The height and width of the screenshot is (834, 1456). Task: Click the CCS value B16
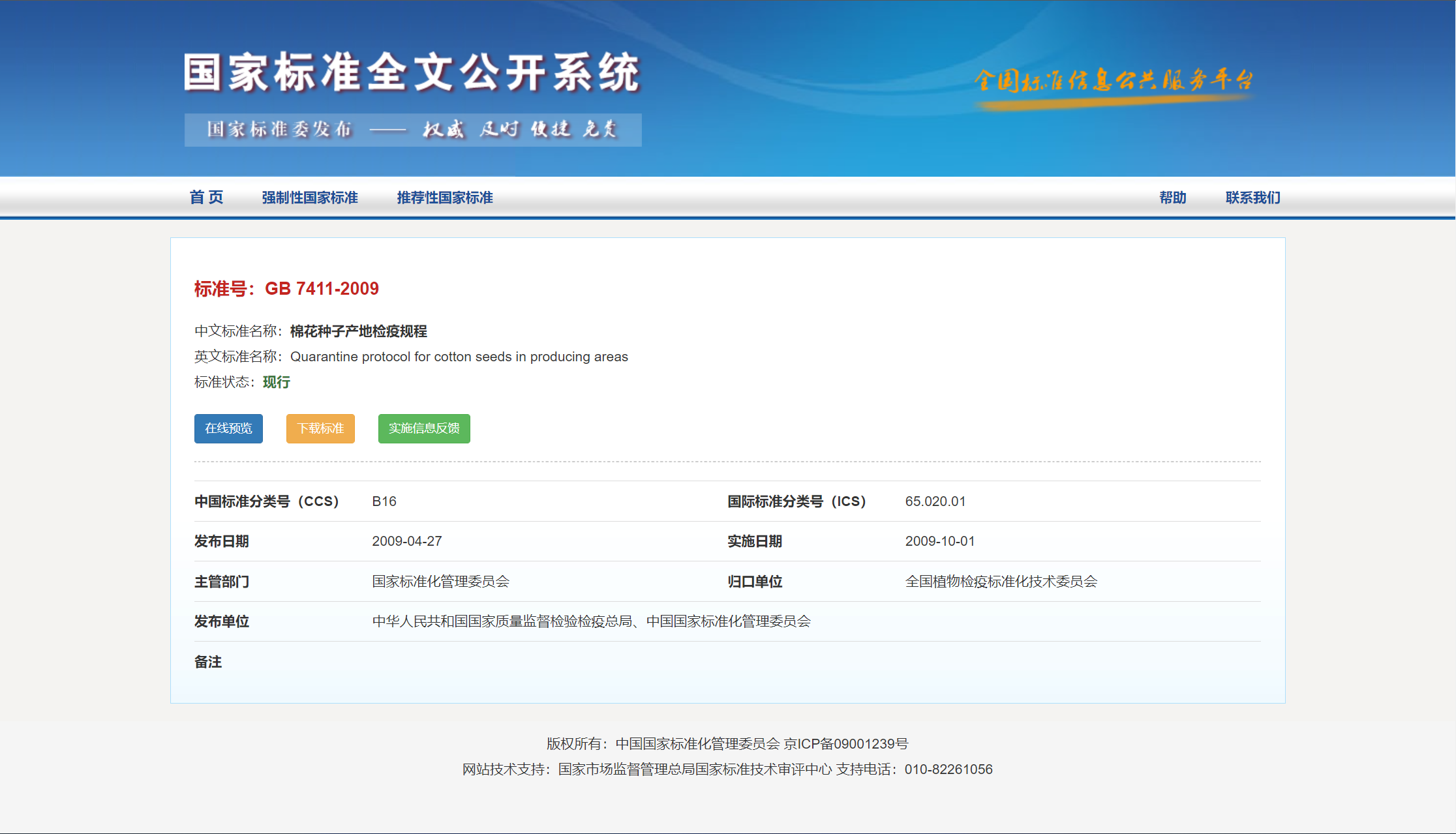pyautogui.click(x=384, y=501)
